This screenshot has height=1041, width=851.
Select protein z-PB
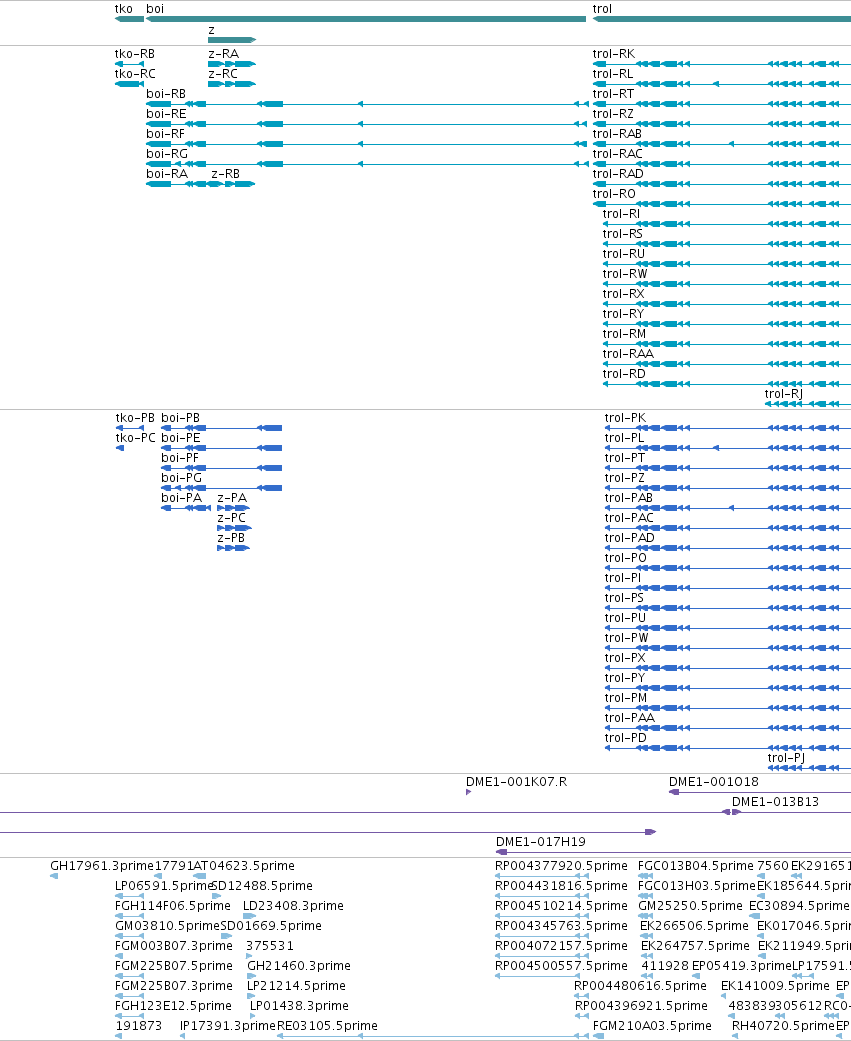click(231, 537)
